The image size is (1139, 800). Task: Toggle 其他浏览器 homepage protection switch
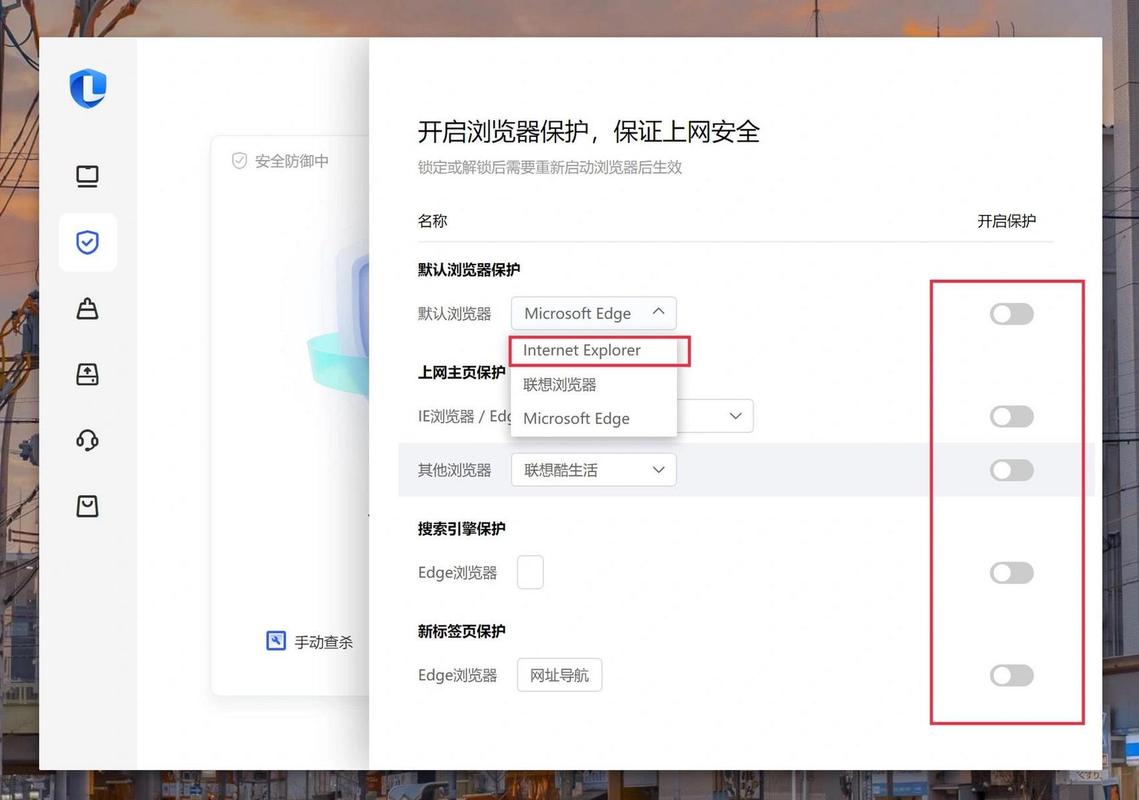click(1011, 470)
